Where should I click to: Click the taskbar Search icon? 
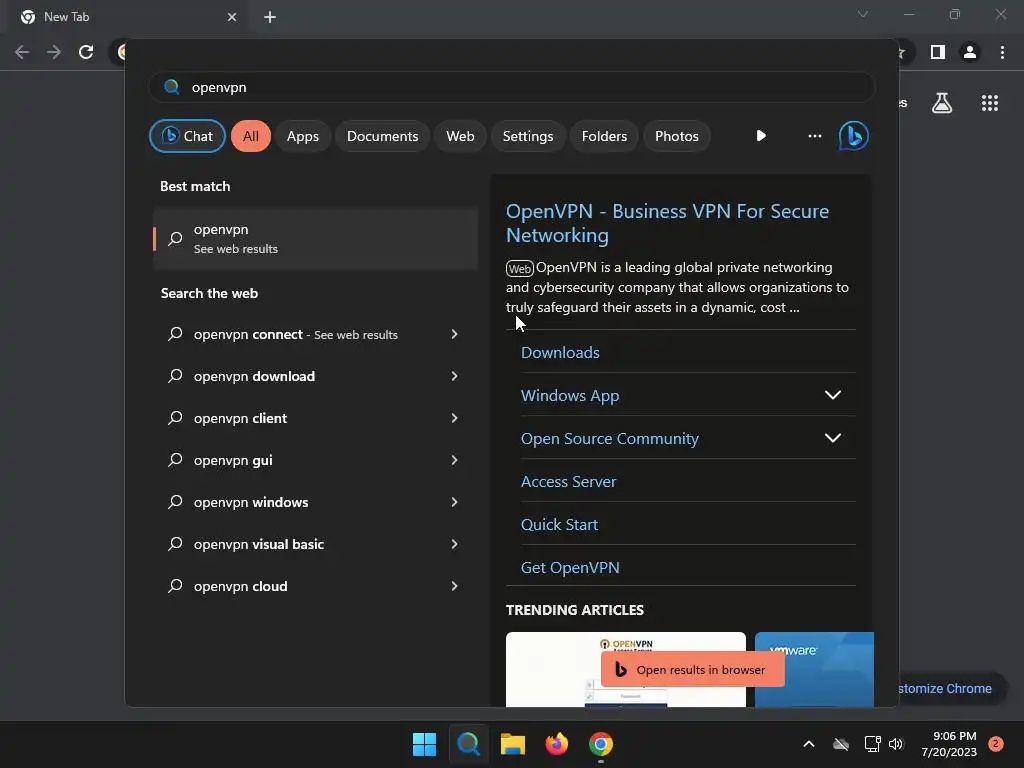[x=468, y=744]
